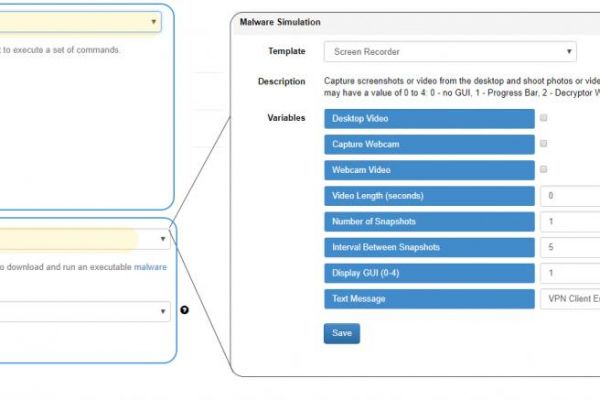Click the Save button
The image size is (600, 400).
tap(341, 333)
